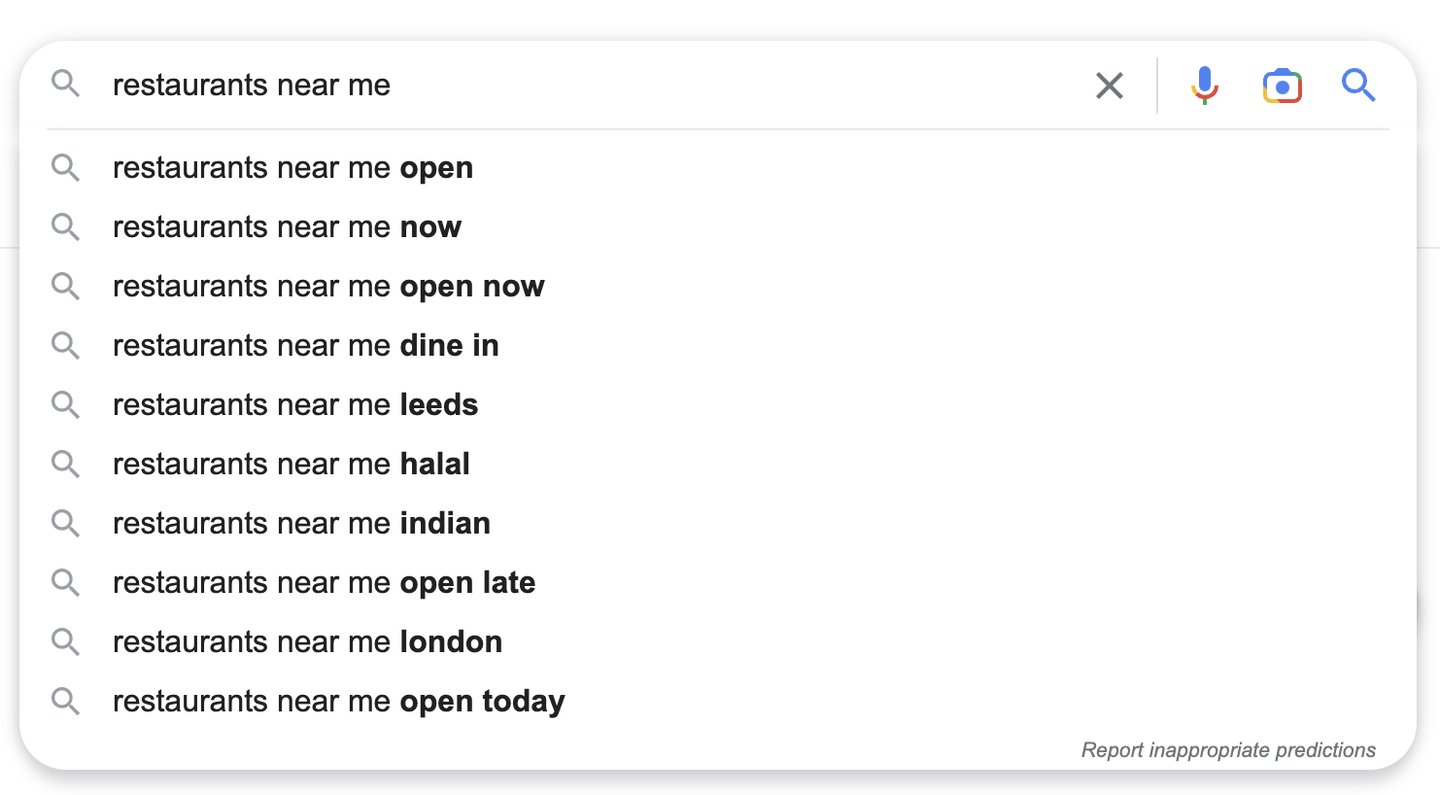Select suggestion 'restaurants near me open'
Screen dimensions: 1440x795
point(292,168)
